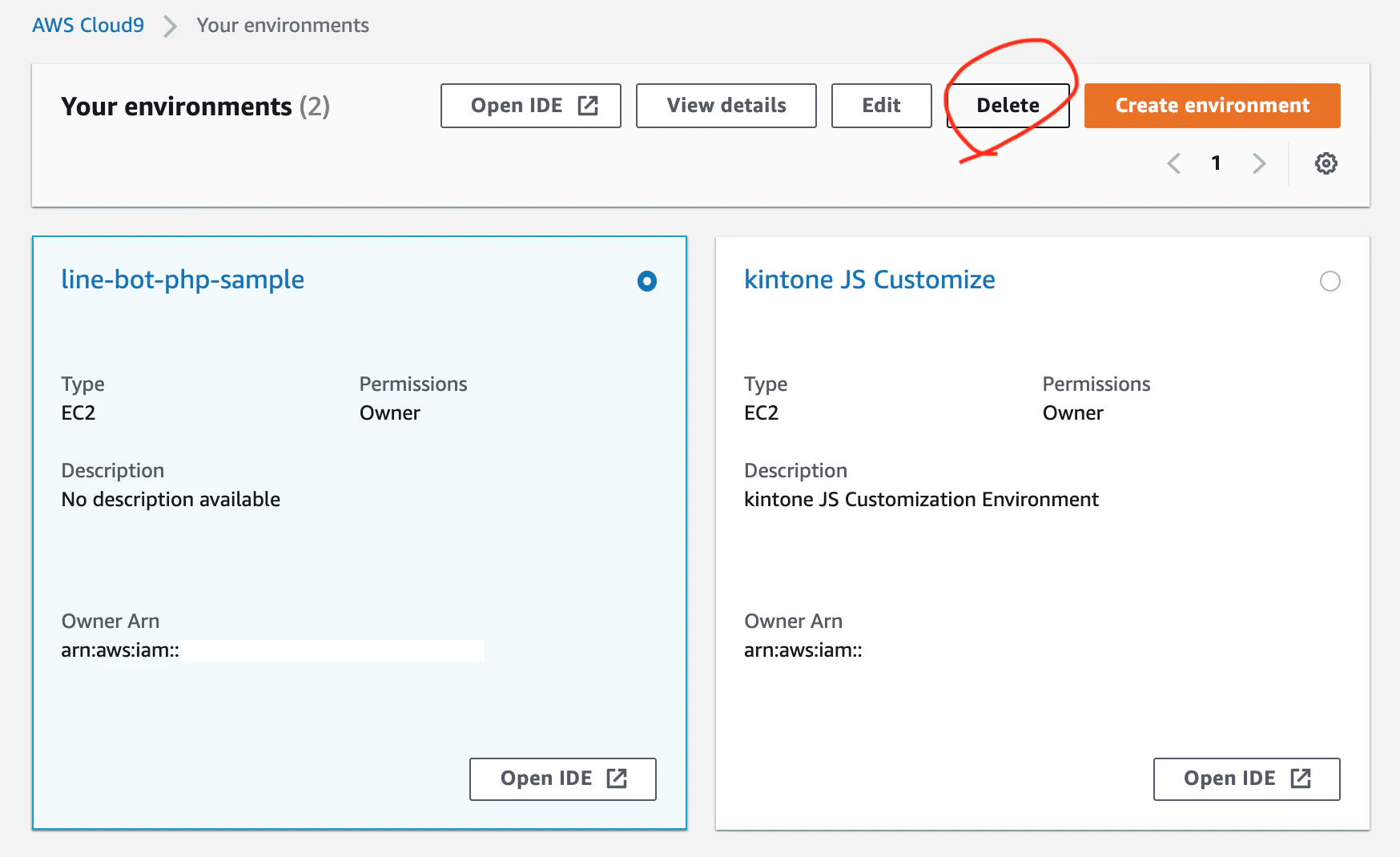Select page number 1 in pagination

click(1216, 163)
